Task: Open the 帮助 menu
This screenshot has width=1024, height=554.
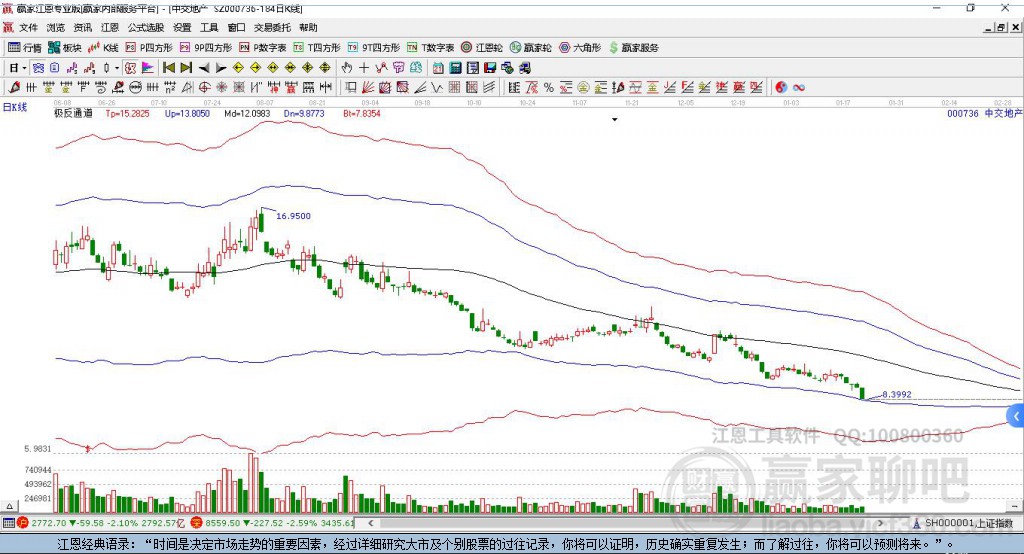Action: (308, 27)
